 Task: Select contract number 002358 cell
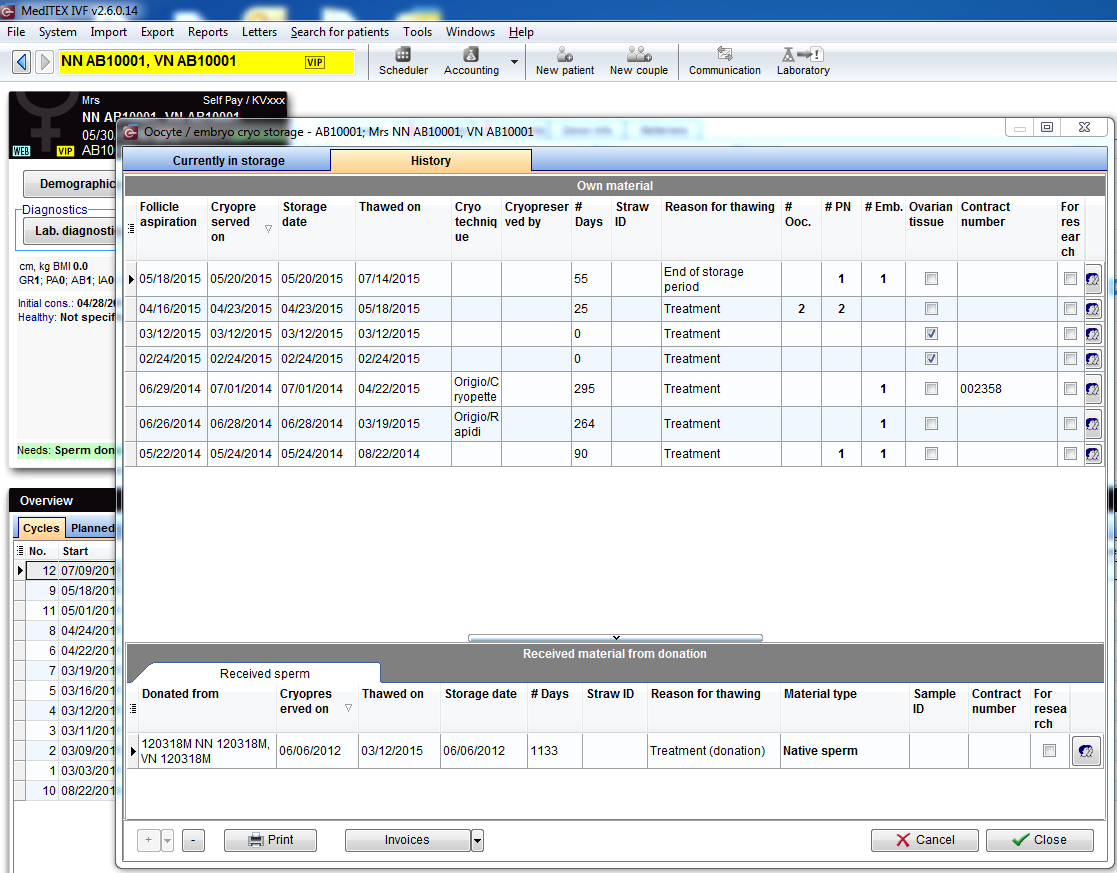click(x=1007, y=389)
